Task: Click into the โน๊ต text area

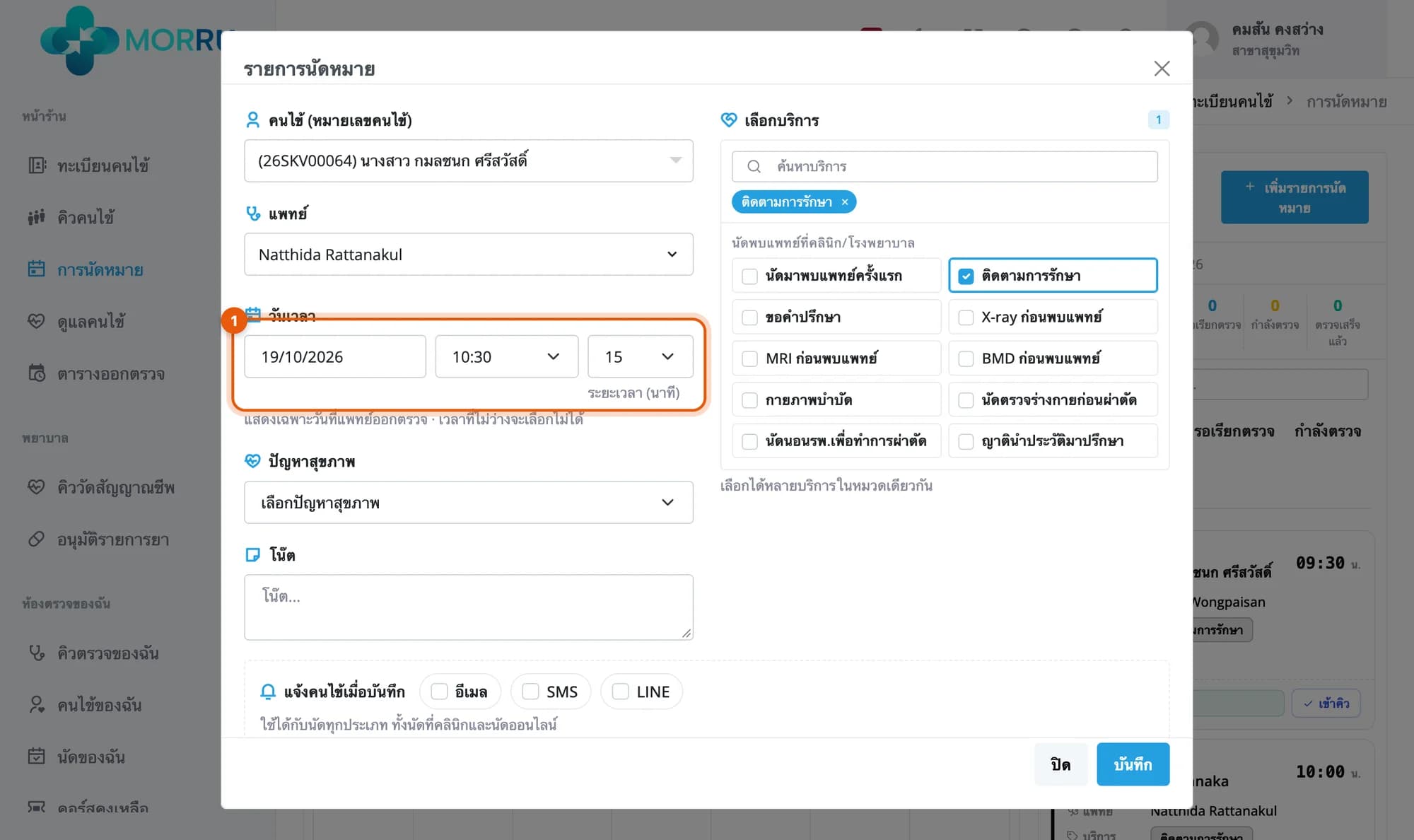Action: (x=468, y=607)
